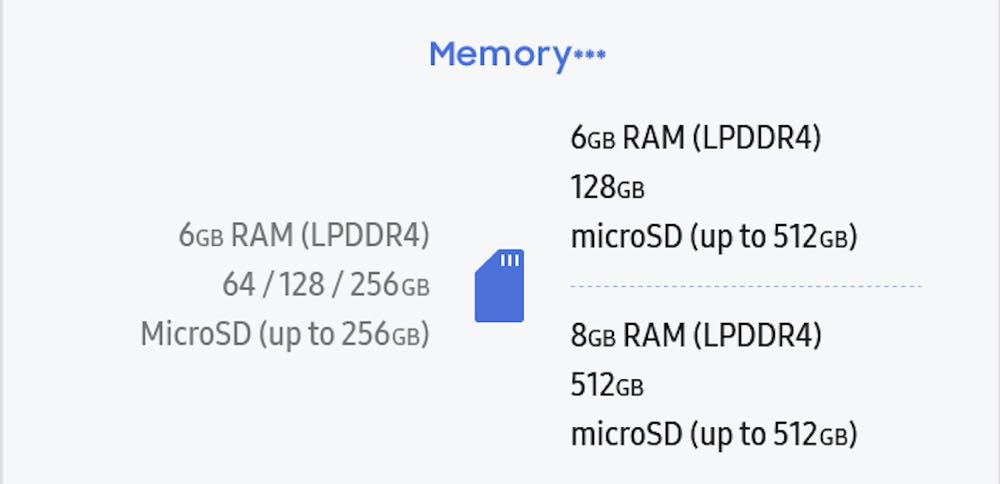Click microSD (up to 512GB) below 512GB line
Viewport: 1000px width, 484px height.
[x=714, y=434]
